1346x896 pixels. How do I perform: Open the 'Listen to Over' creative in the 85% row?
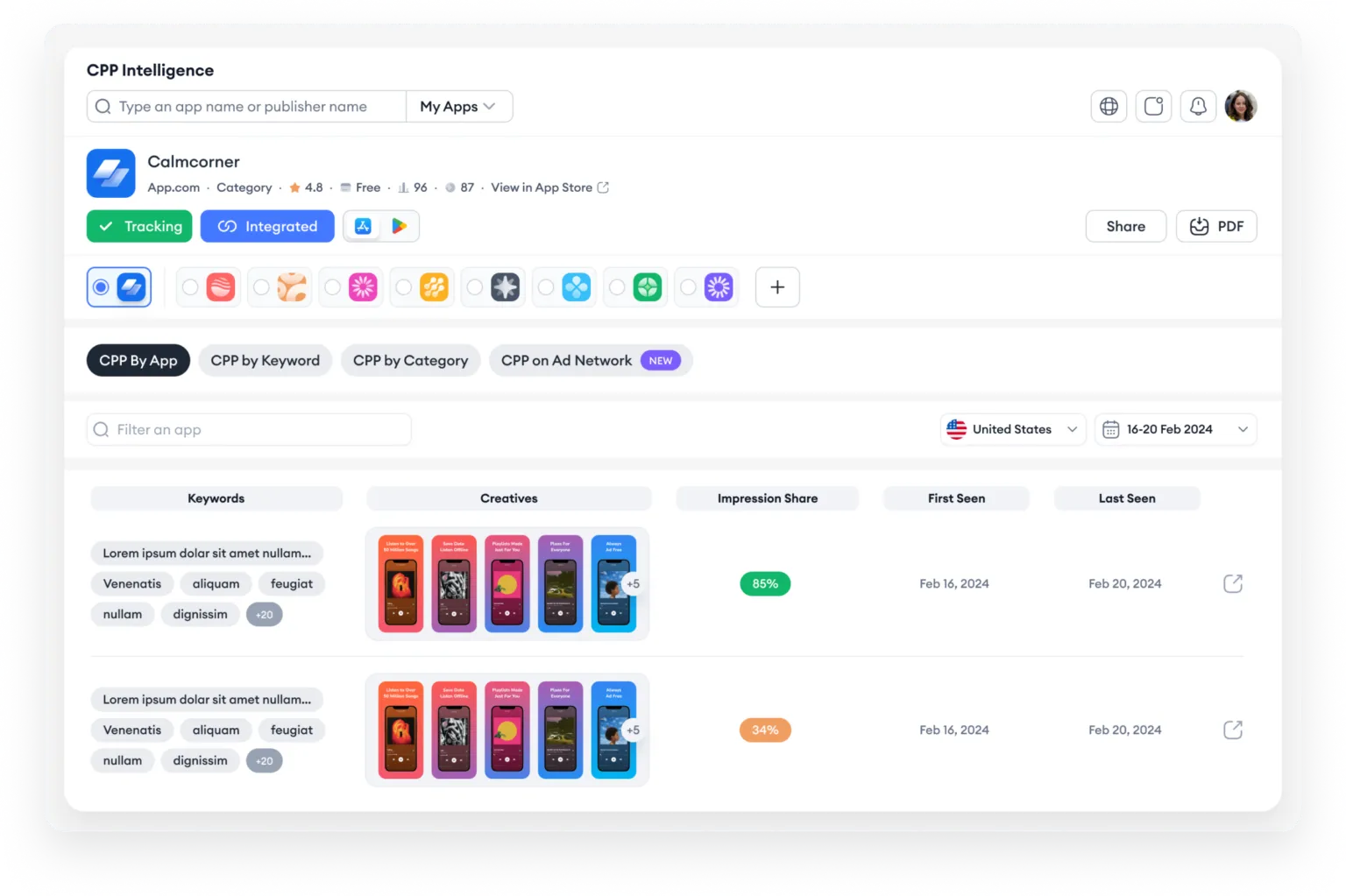coord(400,583)
